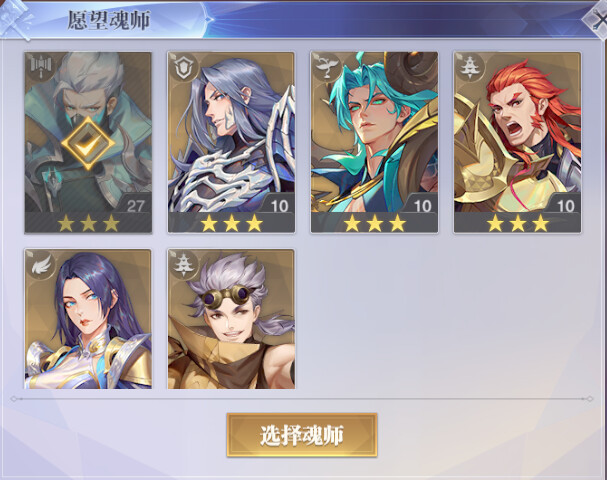This screenshot has height=480, width=607.
Task: Click the golden checkmark on masked character
Action: 88,144
